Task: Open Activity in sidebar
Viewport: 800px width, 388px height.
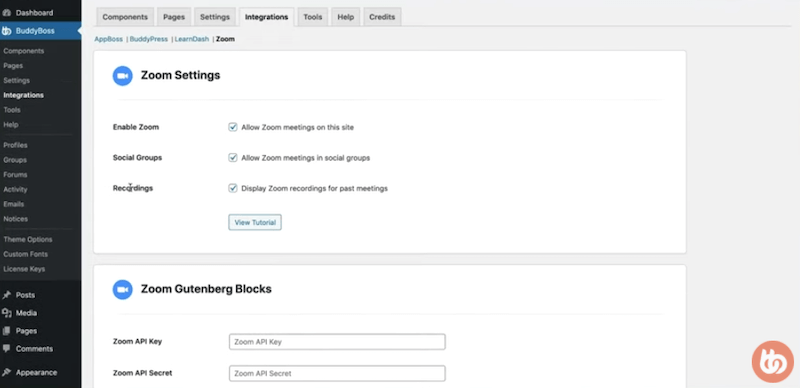Action: pyautogui.click(x=15, y=190)
